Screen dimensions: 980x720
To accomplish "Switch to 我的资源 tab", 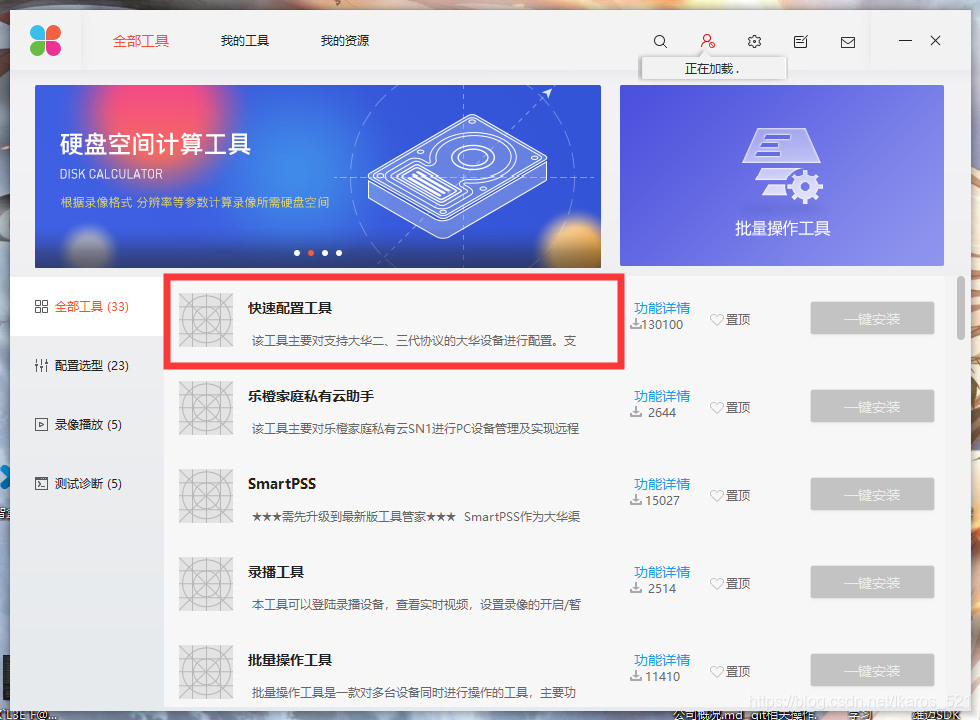I will tap(344, 41).
